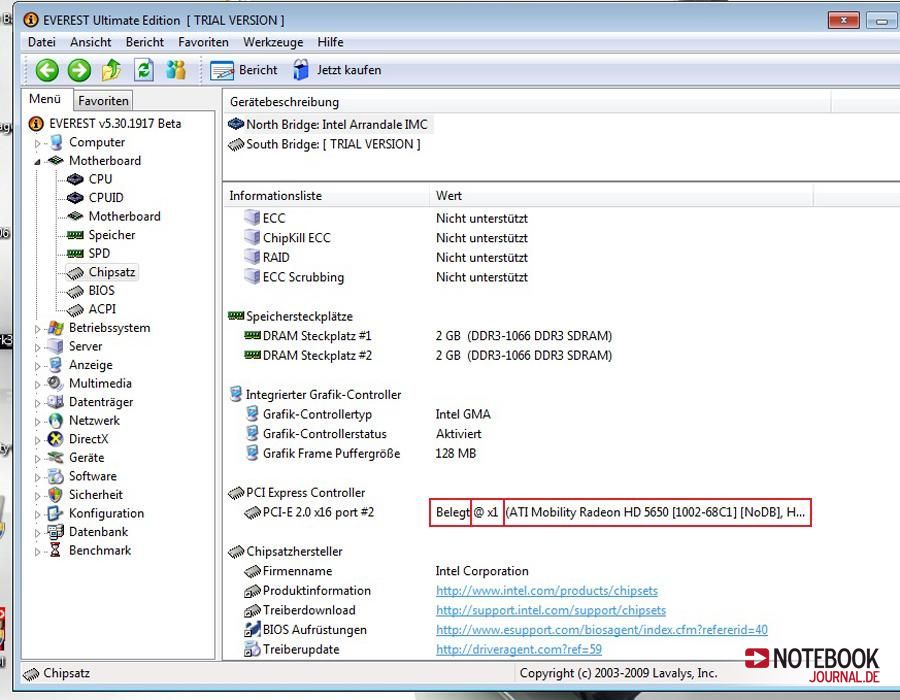Select the Benchmark tree item

tap(100, 550)
